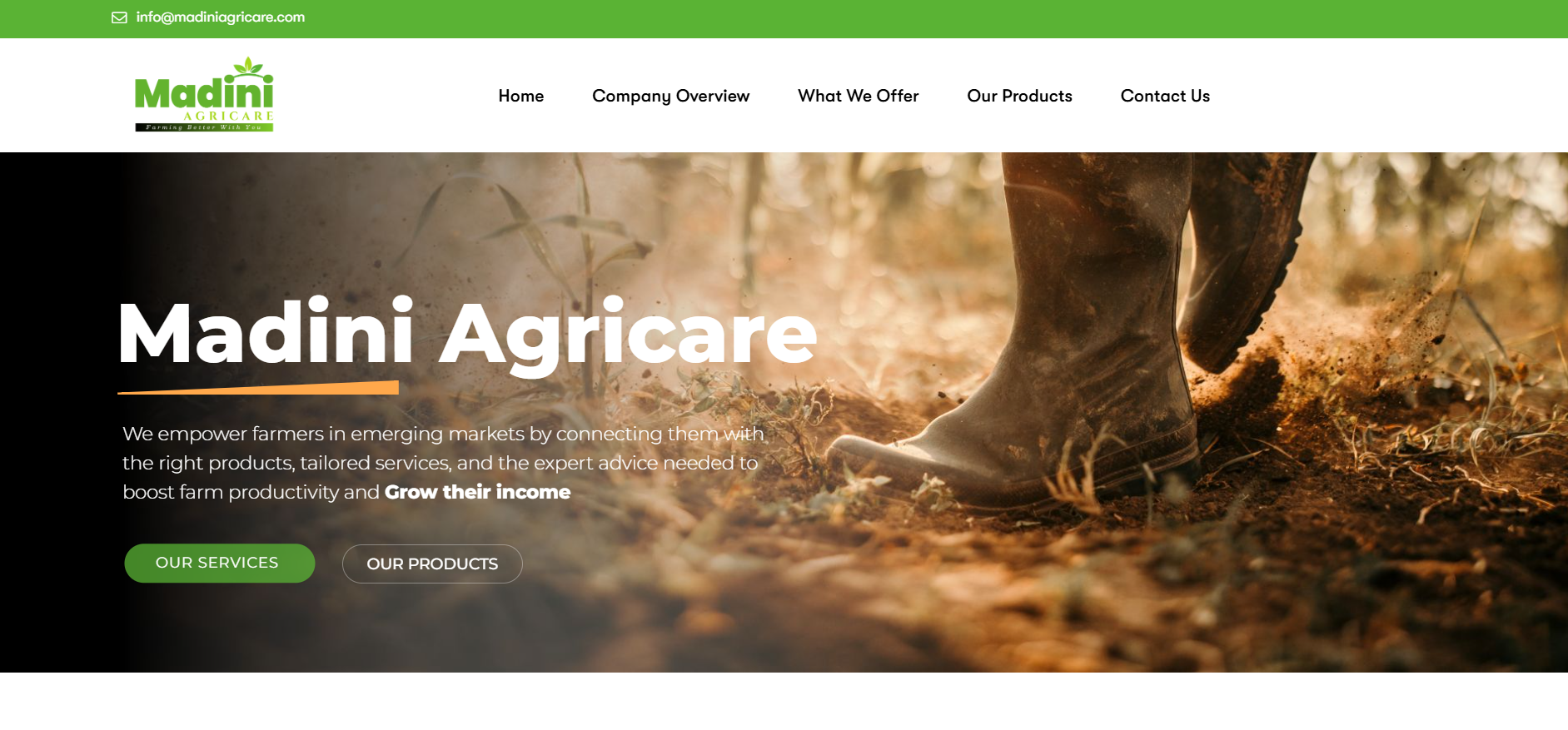Click the green OUR SERVICES button

click(x=220, y=564)
